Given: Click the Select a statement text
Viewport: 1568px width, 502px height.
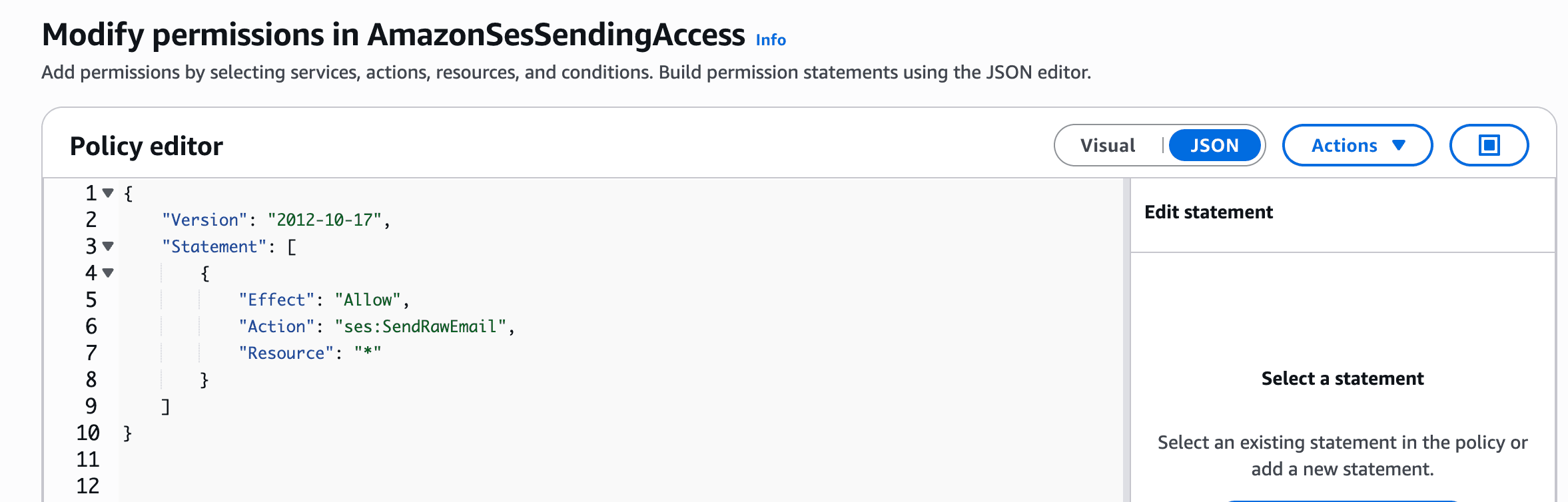Looking at the screenshot, I should pos(1342,377).
